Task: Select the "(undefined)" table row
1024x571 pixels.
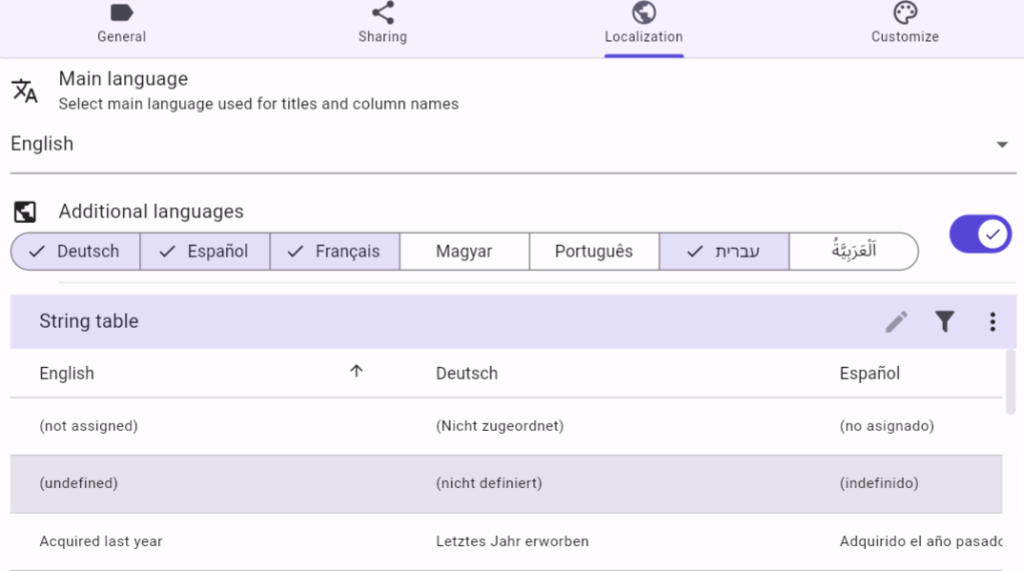Action: 500,484
